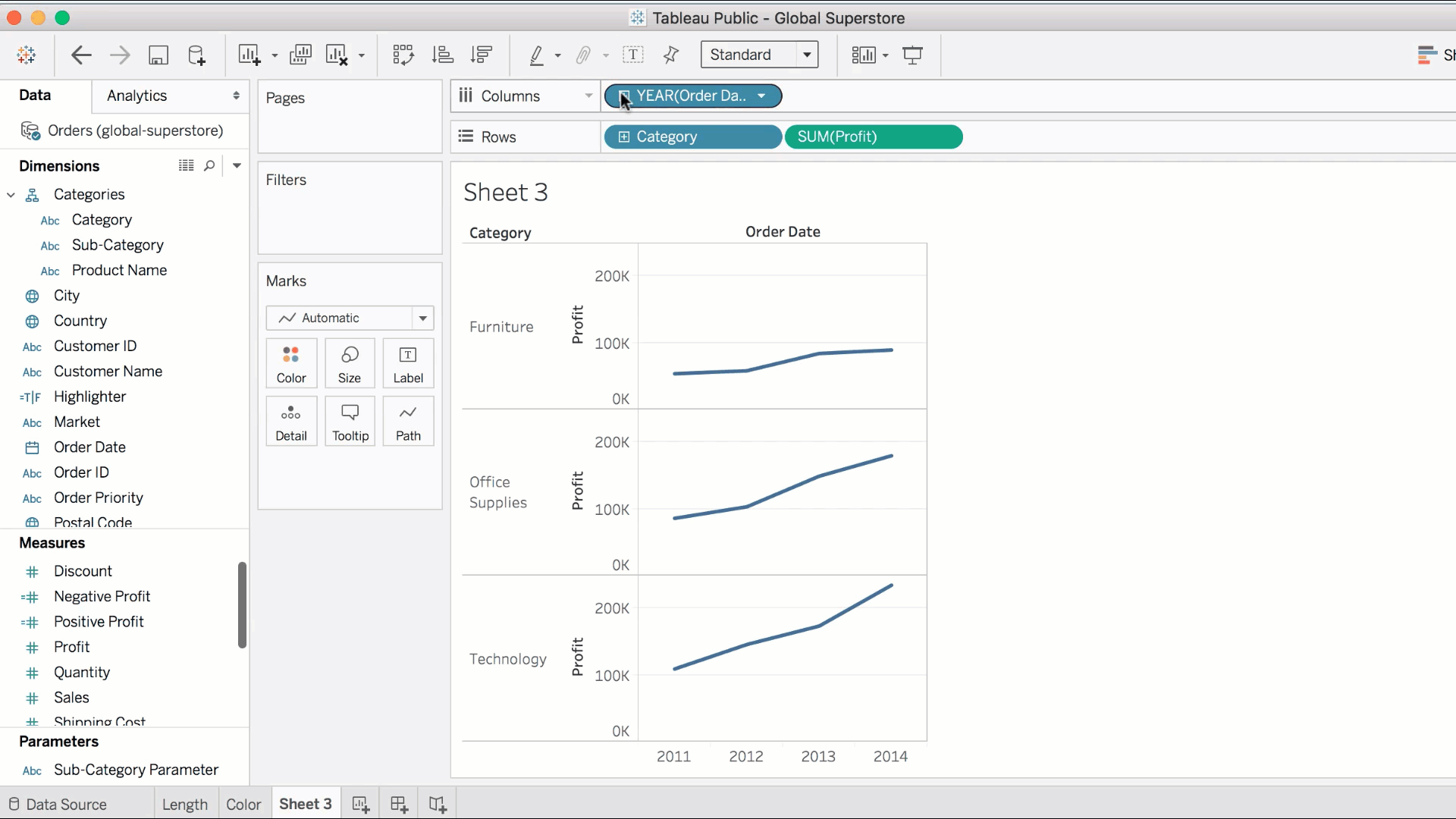This screenshot has width=1456, height=819.
Task: Click Sort Ascending toolbar icon
Action: [x=442, y=55]
